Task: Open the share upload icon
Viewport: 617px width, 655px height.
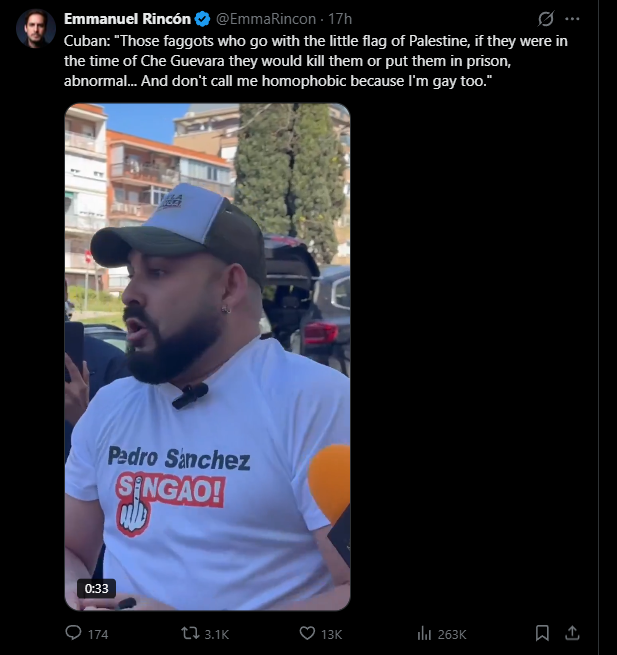Action: [572, 633]
